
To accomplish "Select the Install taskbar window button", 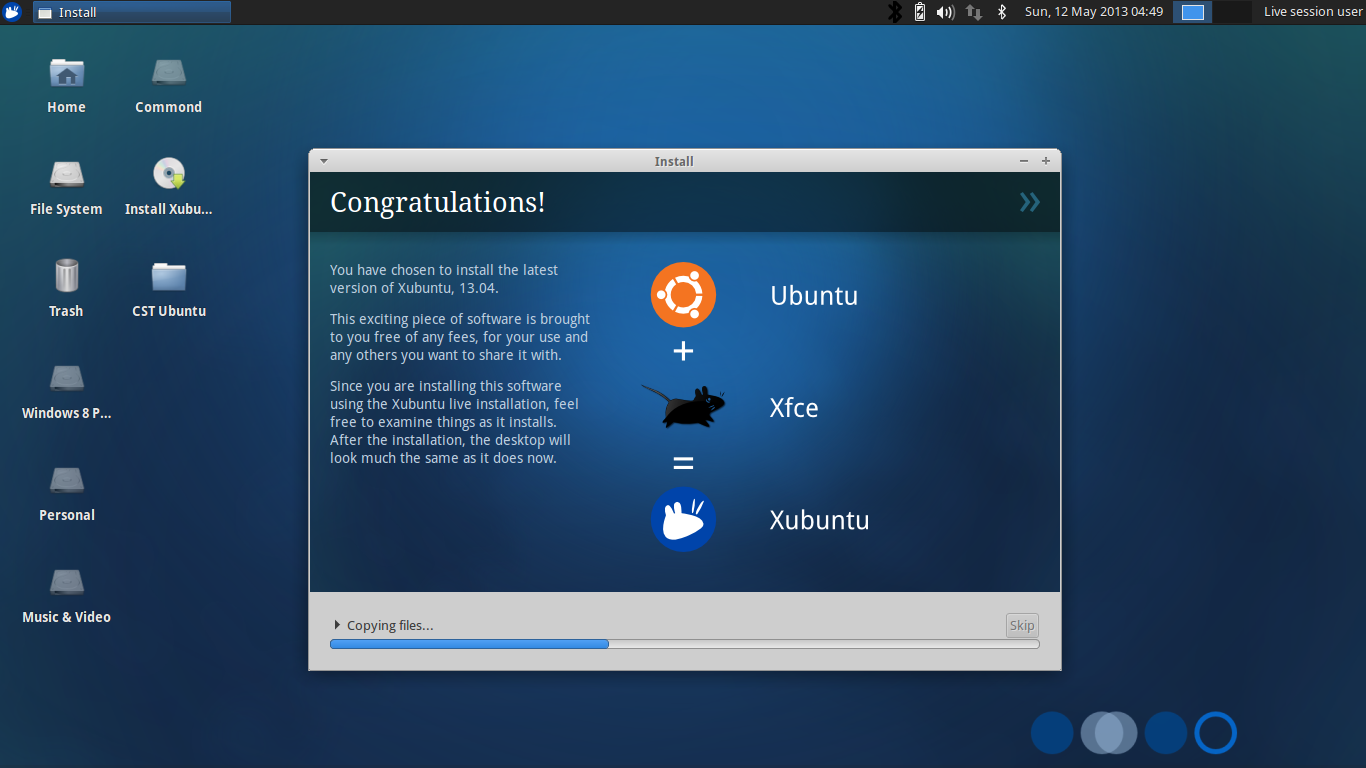I will click(x=132, y=12).
